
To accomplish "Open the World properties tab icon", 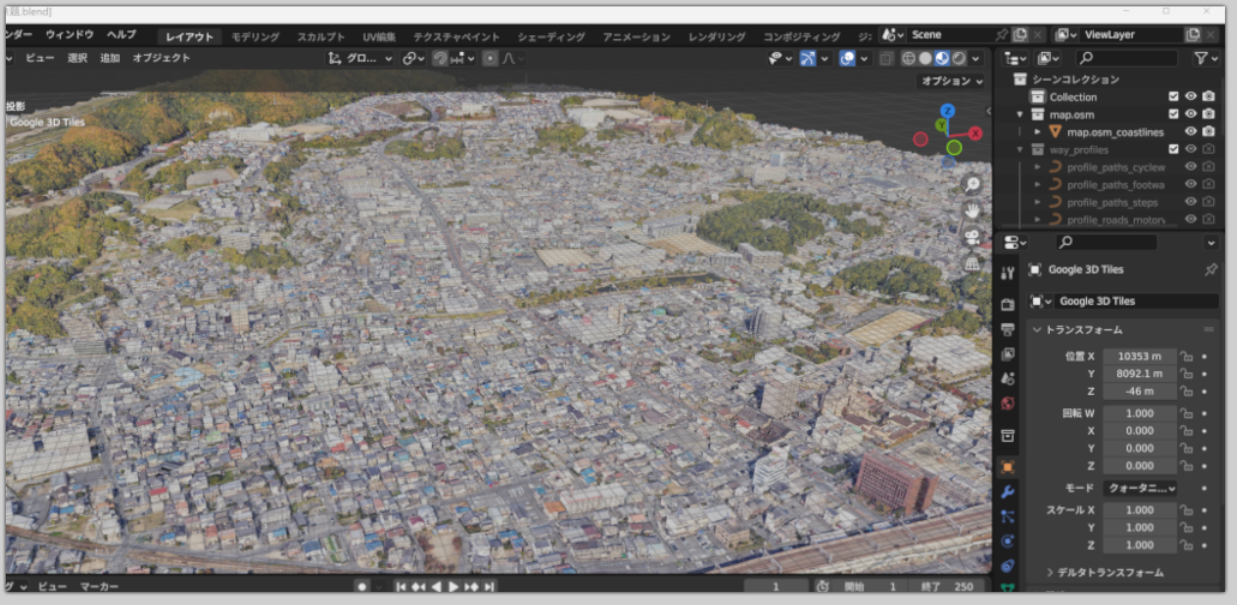I will pyautogui.click(x=1007, y=404).
